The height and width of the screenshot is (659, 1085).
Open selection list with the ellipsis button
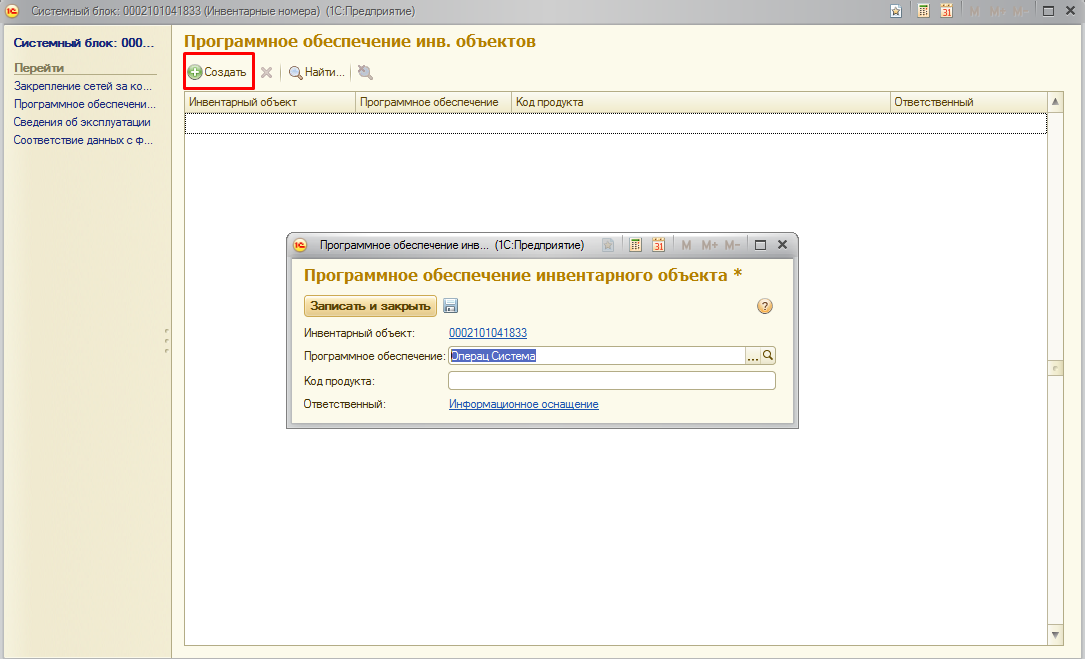tap(753, 355)
